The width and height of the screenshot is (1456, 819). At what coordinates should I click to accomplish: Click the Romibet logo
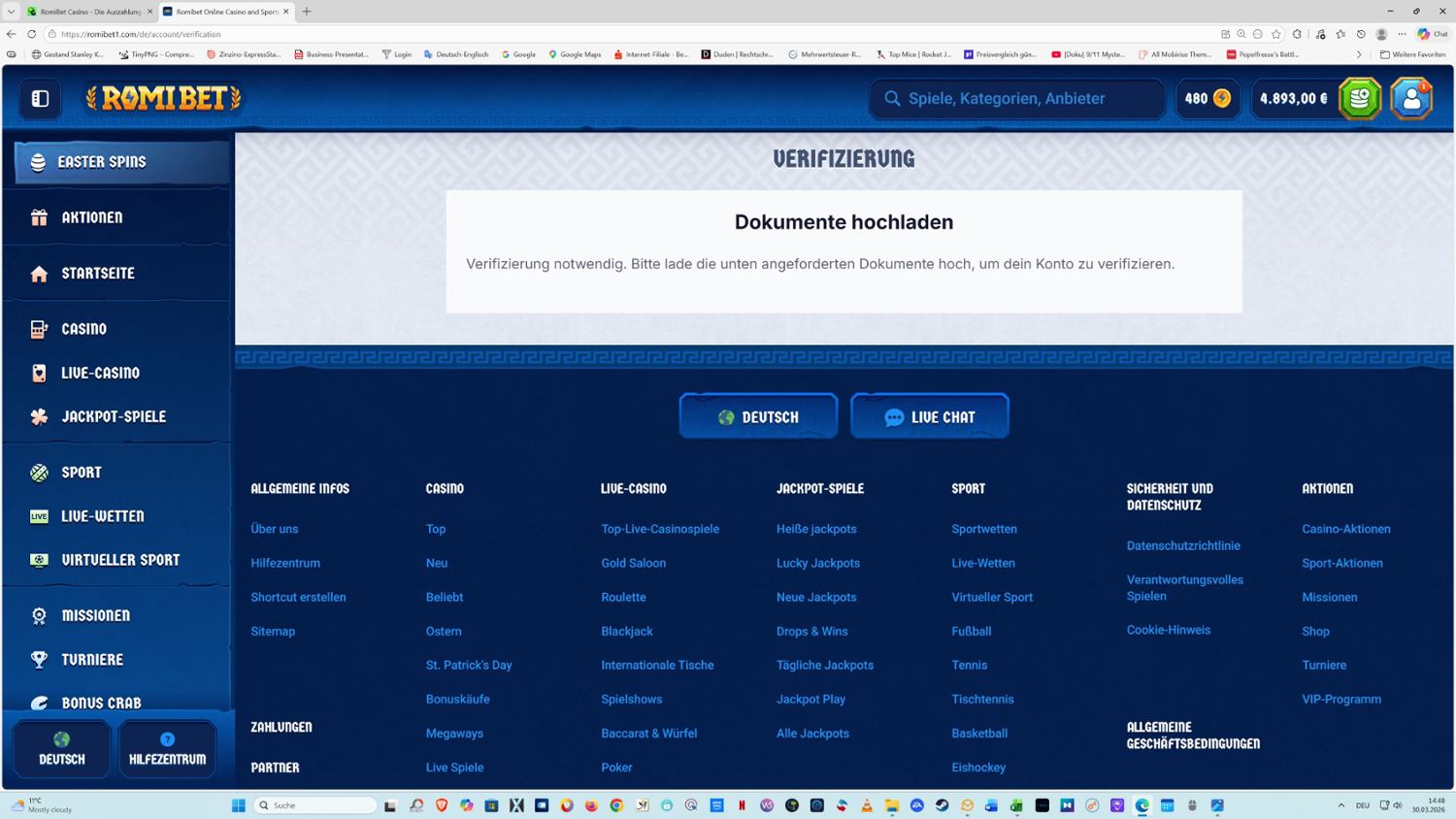tap(163, 98)
